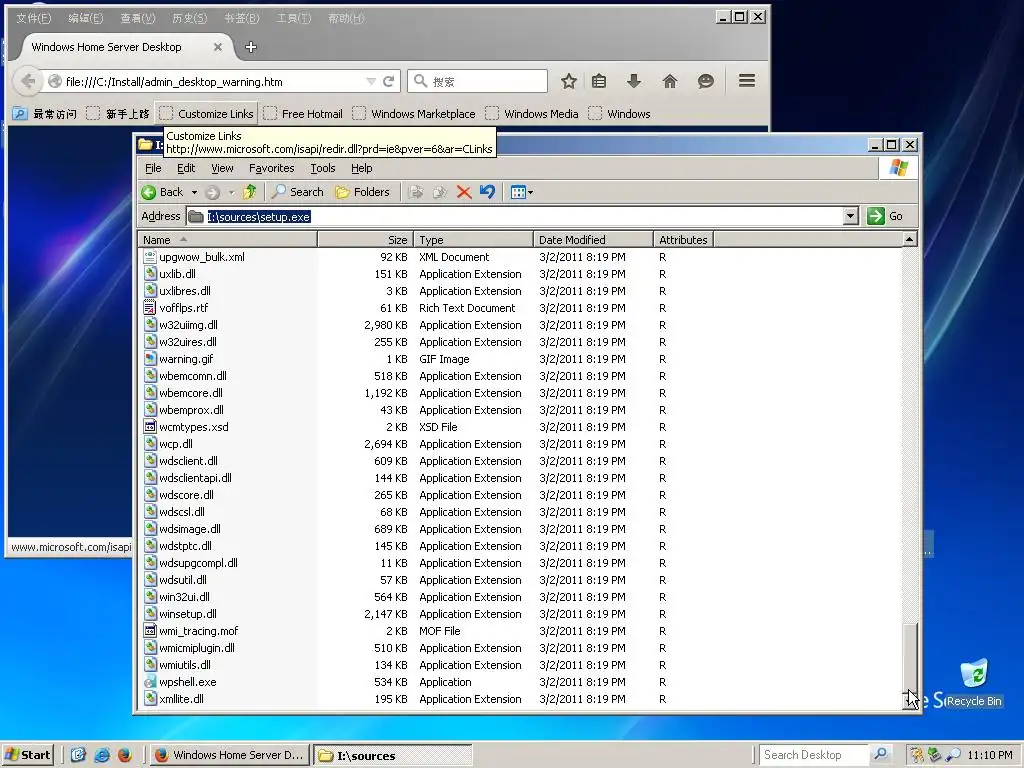This screenshot has height=768, width=1024.
Task: Click the desktop search magnifier icon
Action: (881, 755)
